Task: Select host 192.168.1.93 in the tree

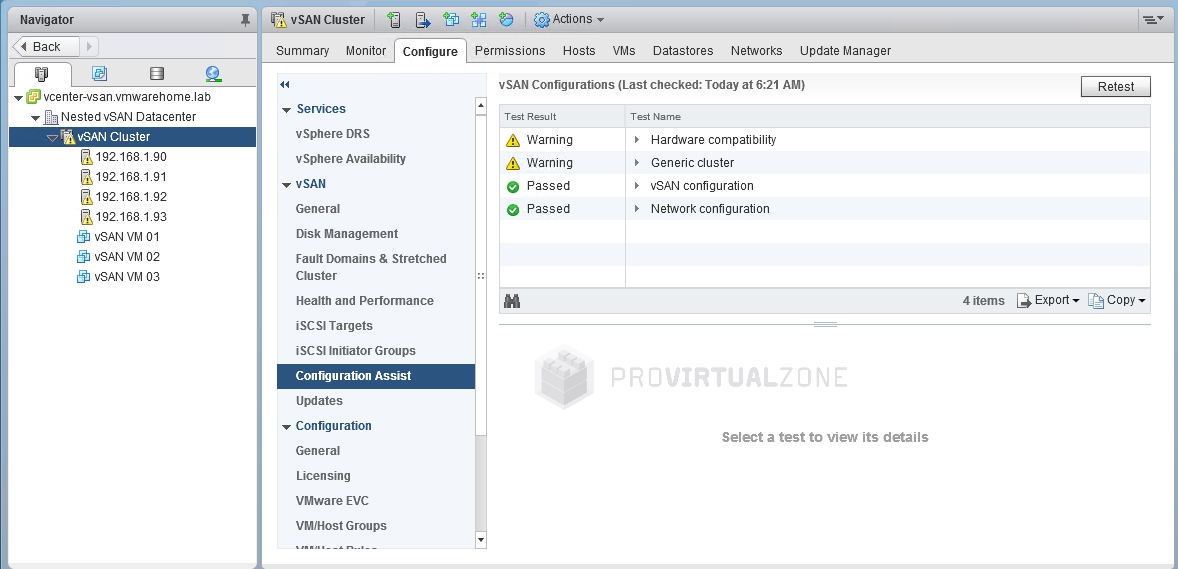Action: 131,216
